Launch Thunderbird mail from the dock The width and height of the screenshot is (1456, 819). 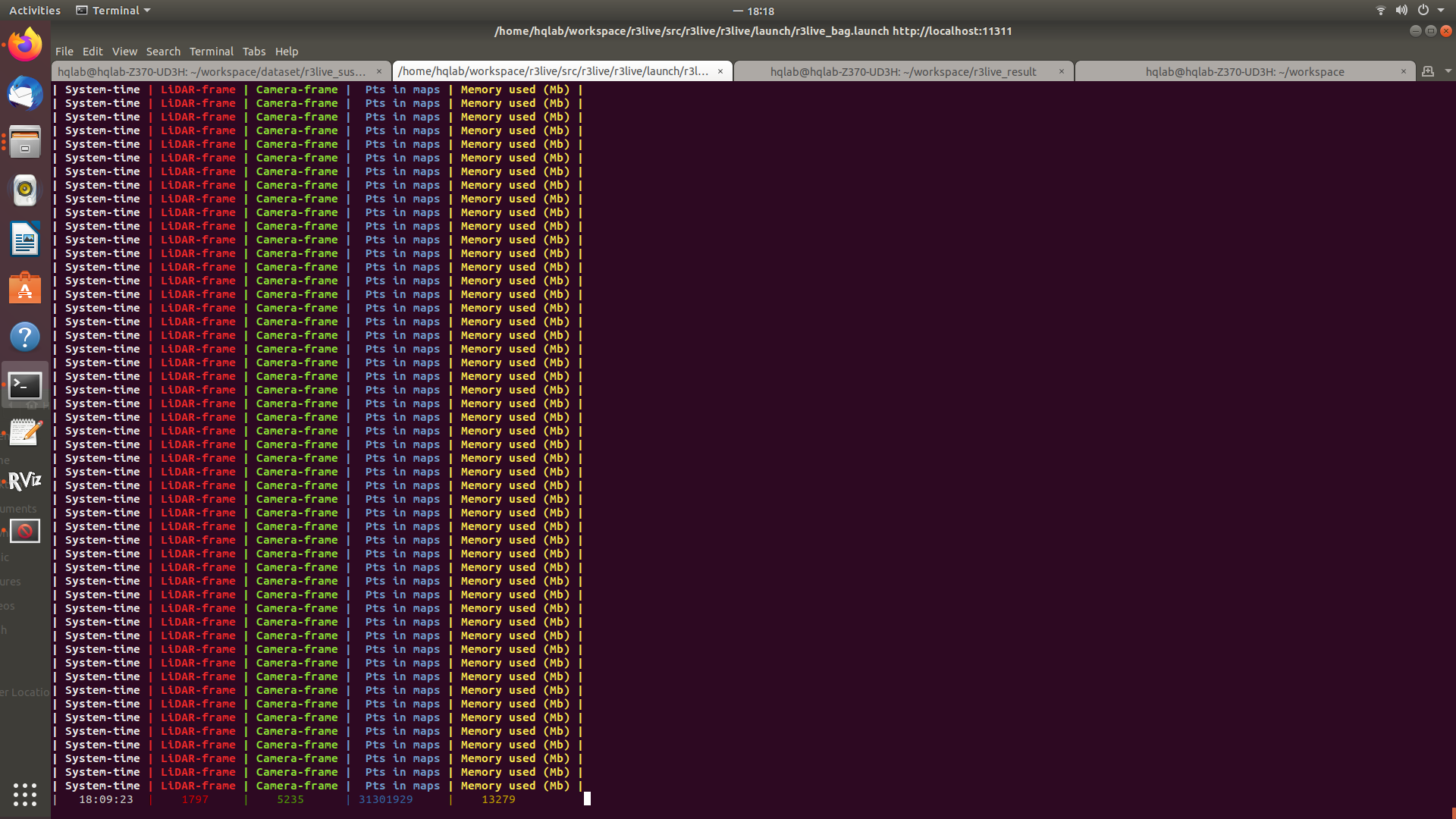(x=25, y=94)
